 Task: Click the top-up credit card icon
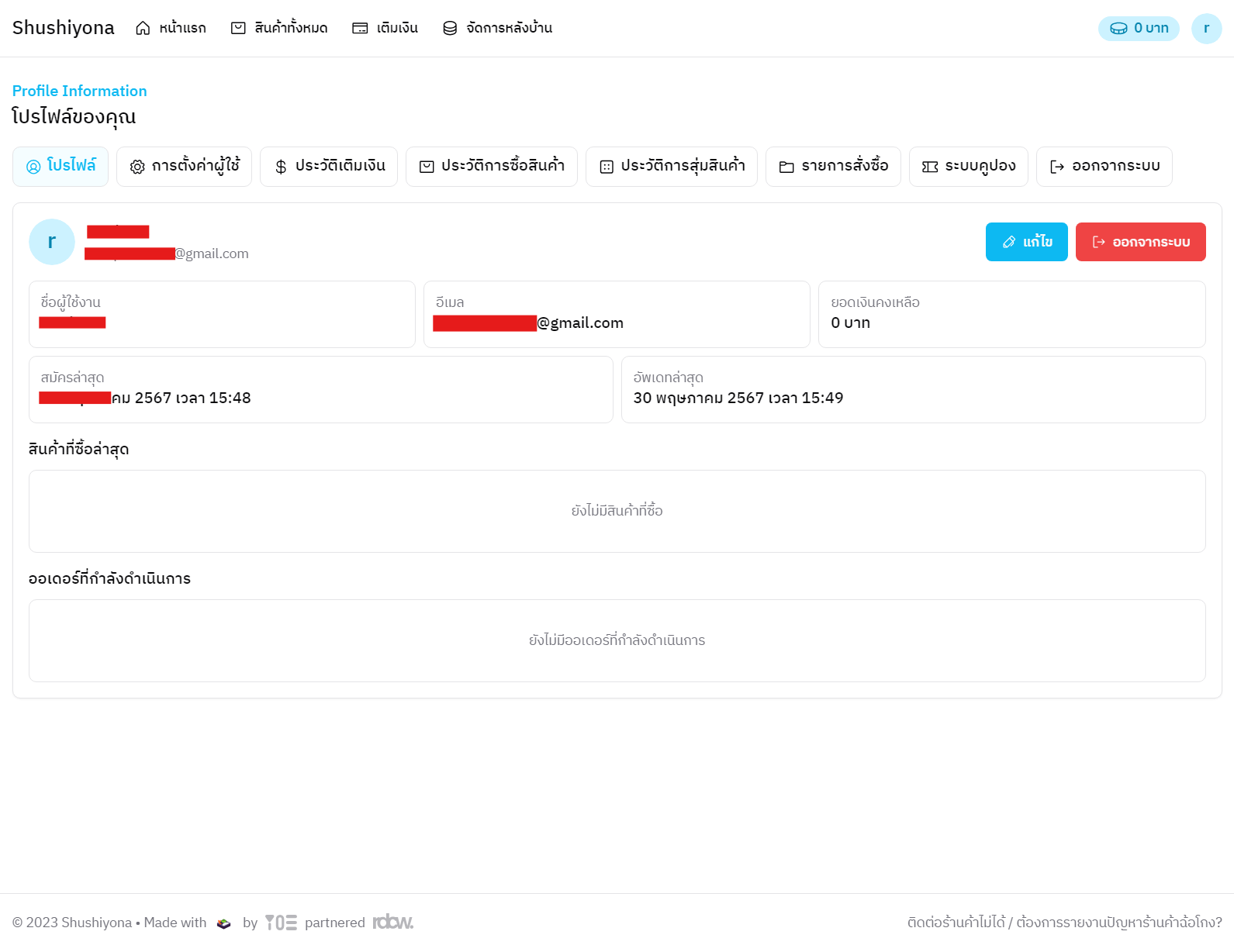click(360, 29)
